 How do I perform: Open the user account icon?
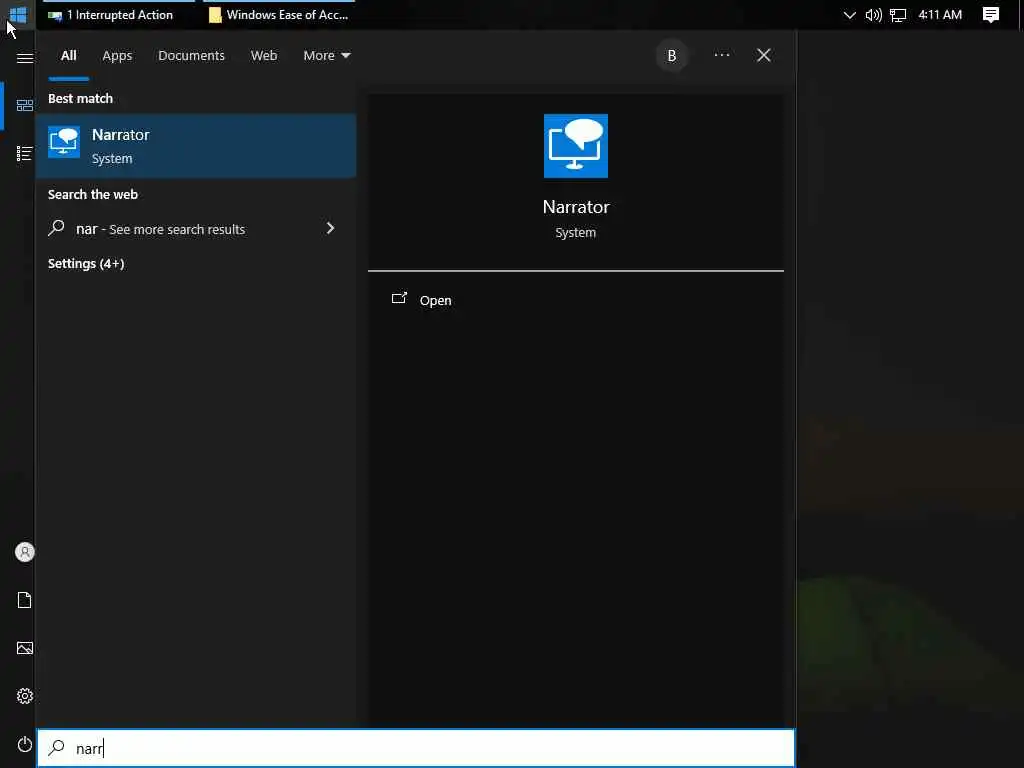[x=25, y=552]
